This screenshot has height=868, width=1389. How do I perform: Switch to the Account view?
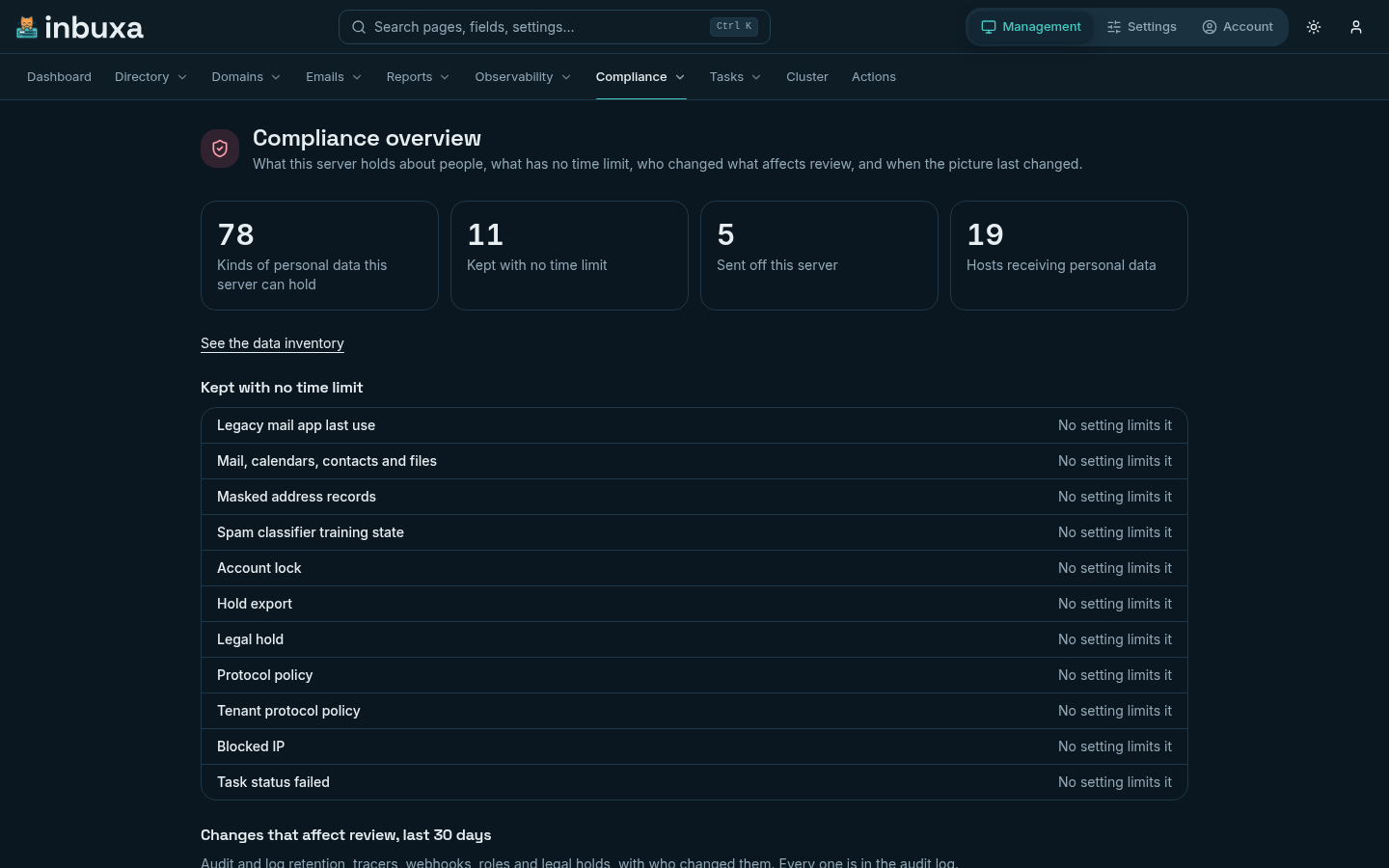coord(1238,27)
